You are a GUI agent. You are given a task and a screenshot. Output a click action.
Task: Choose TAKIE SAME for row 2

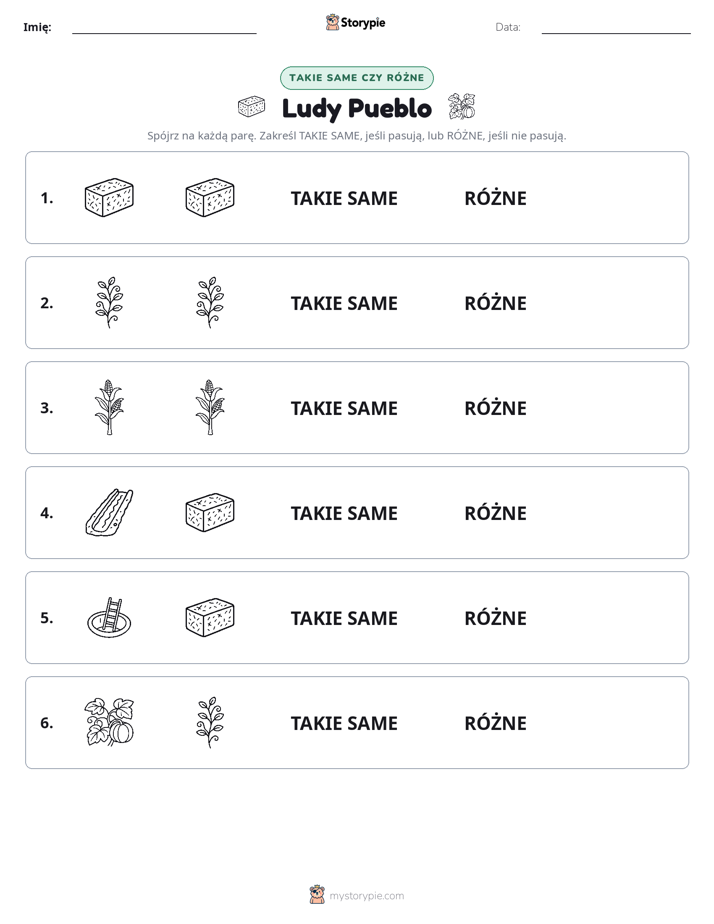(344, 303)
